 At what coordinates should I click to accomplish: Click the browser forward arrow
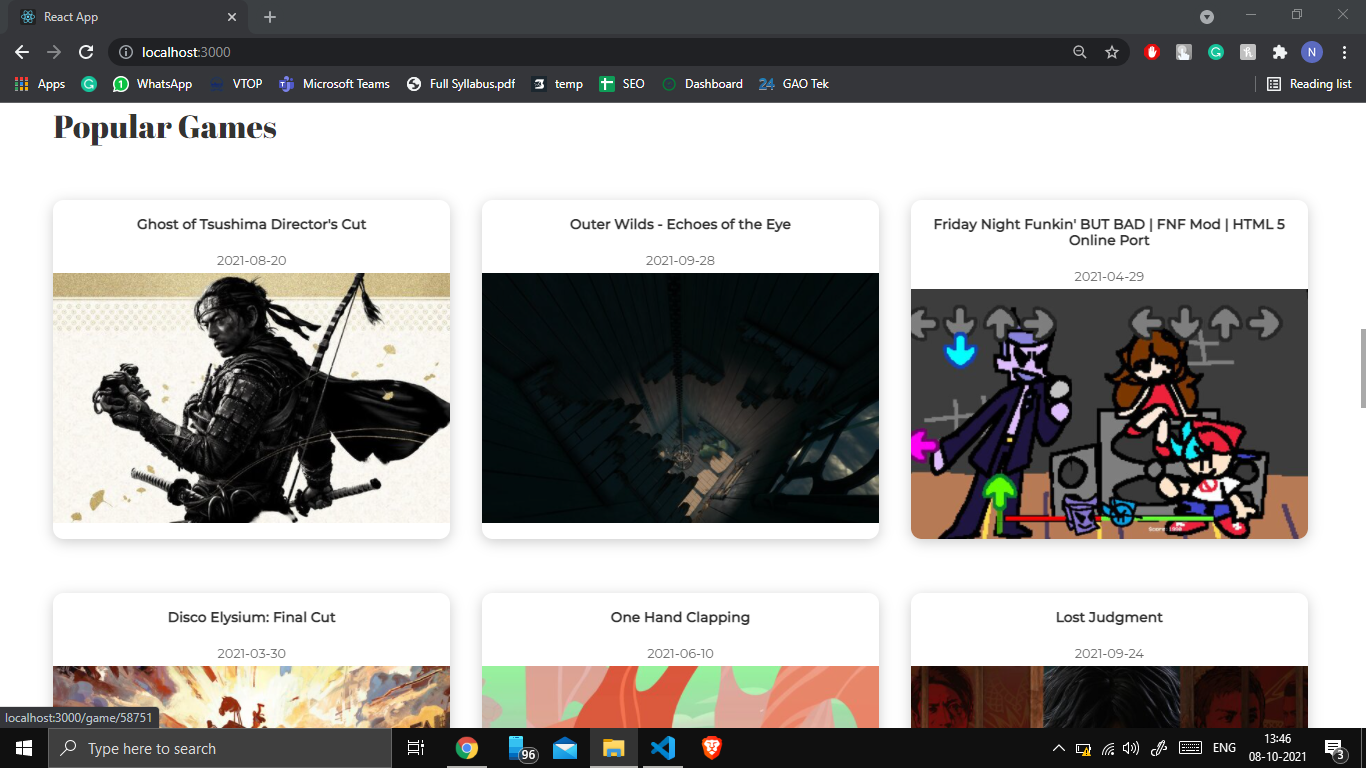tap(54, 52)
